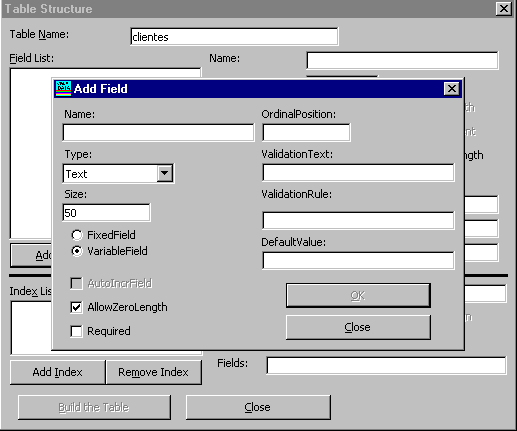Click the Close button in Add Field
517x431 pixels.
[x=358, y=327]
